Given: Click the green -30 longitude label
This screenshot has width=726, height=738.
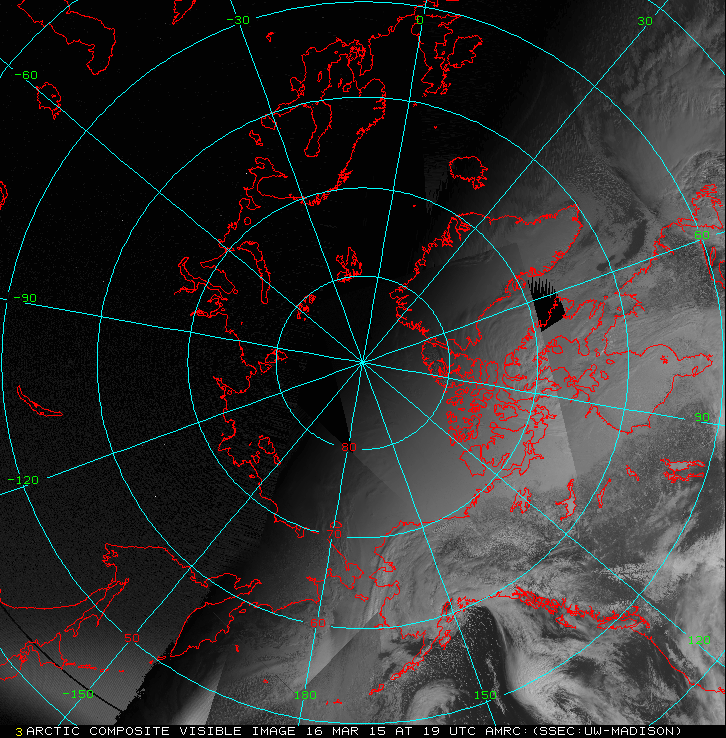Looking at the screenshot, I should (238, 20).
